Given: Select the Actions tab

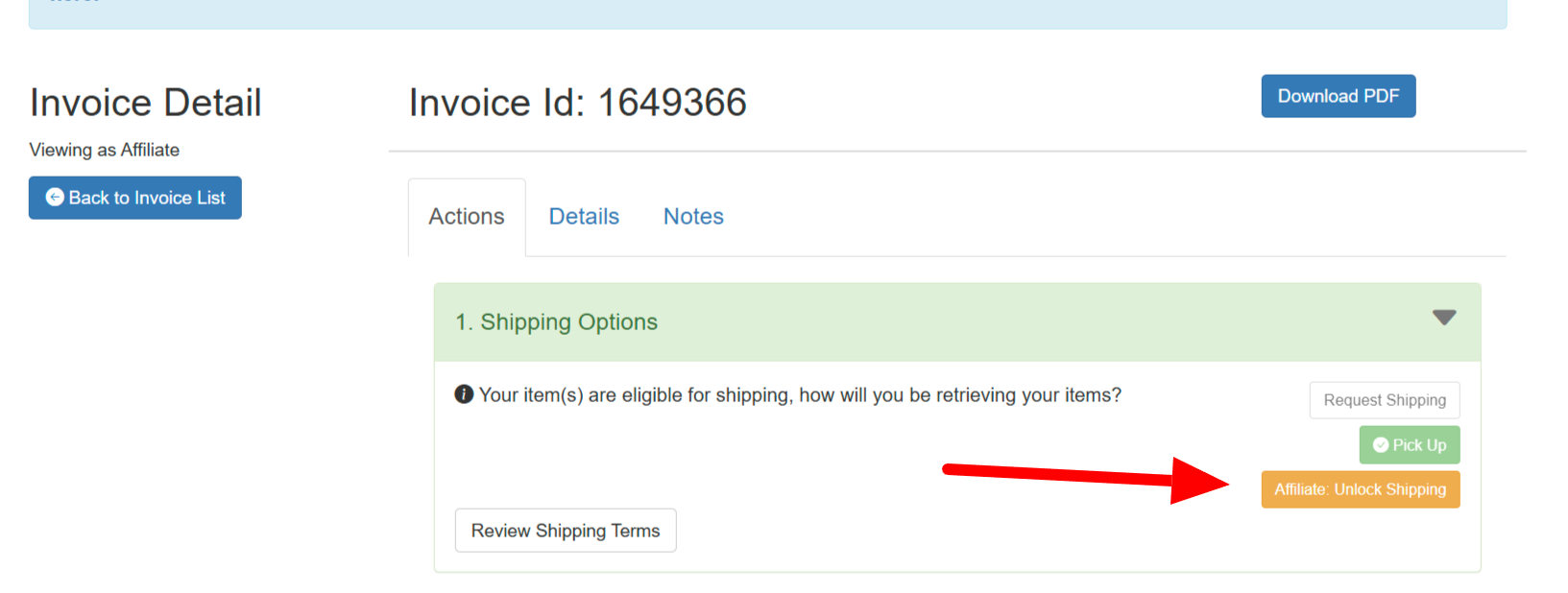Looking at the screenshot, I should coord(467,217).
